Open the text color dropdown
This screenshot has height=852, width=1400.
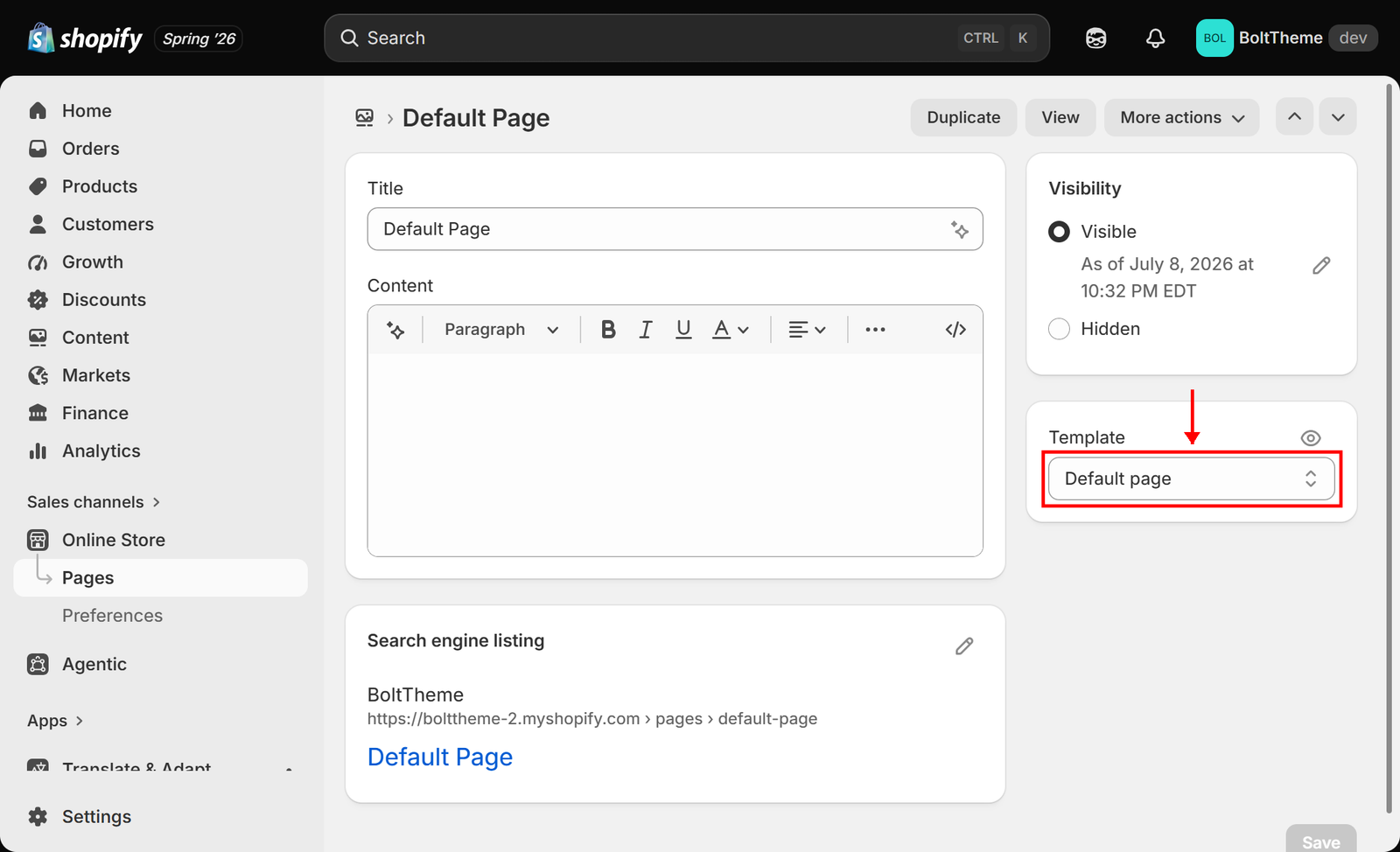(731, 330)
